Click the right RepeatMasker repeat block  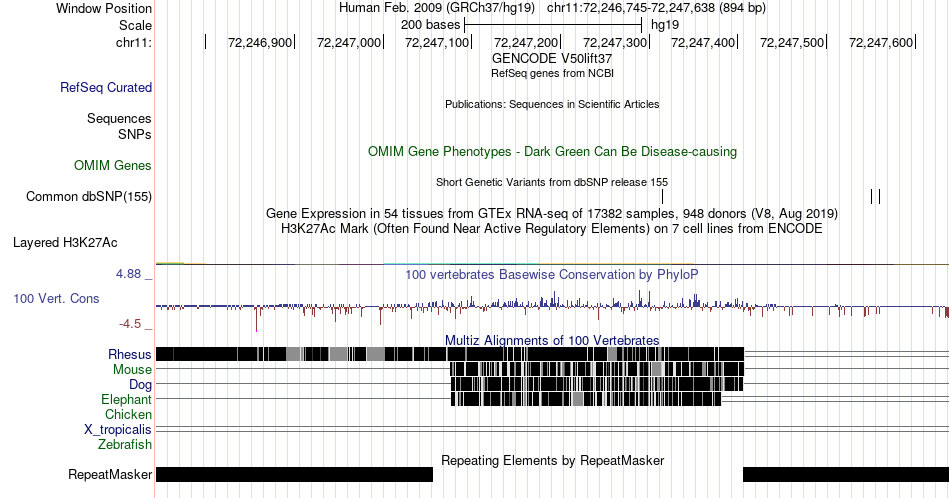[x=846, y=474]
